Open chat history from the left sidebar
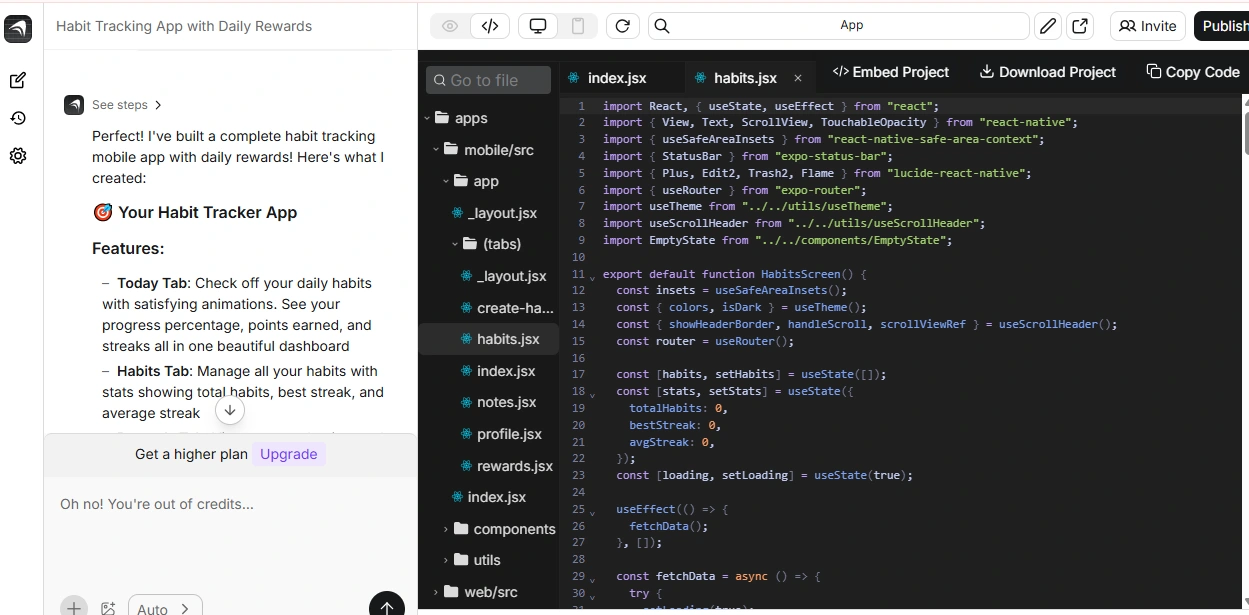1249x615 pixels. 18,118
